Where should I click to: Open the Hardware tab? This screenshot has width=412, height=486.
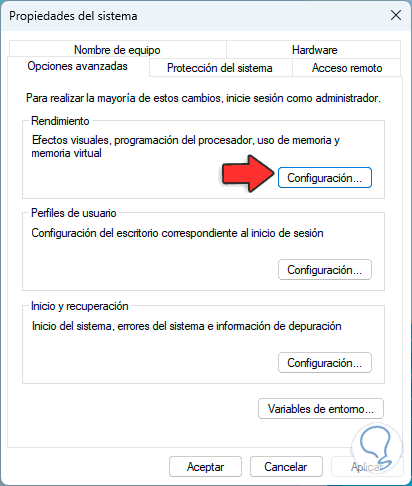pos(314,50)
